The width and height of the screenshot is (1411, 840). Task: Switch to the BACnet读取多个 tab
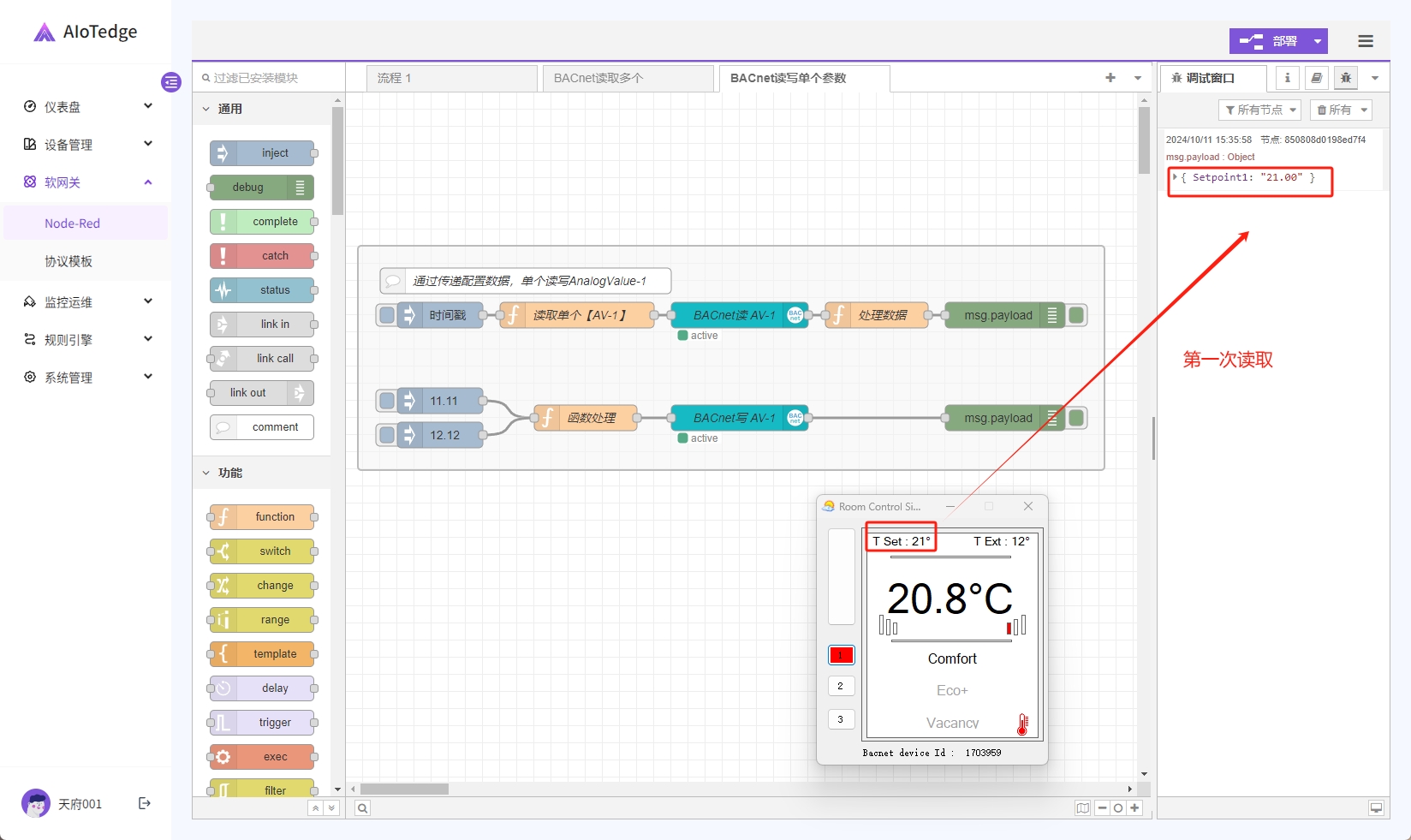[x=628, y=78]
